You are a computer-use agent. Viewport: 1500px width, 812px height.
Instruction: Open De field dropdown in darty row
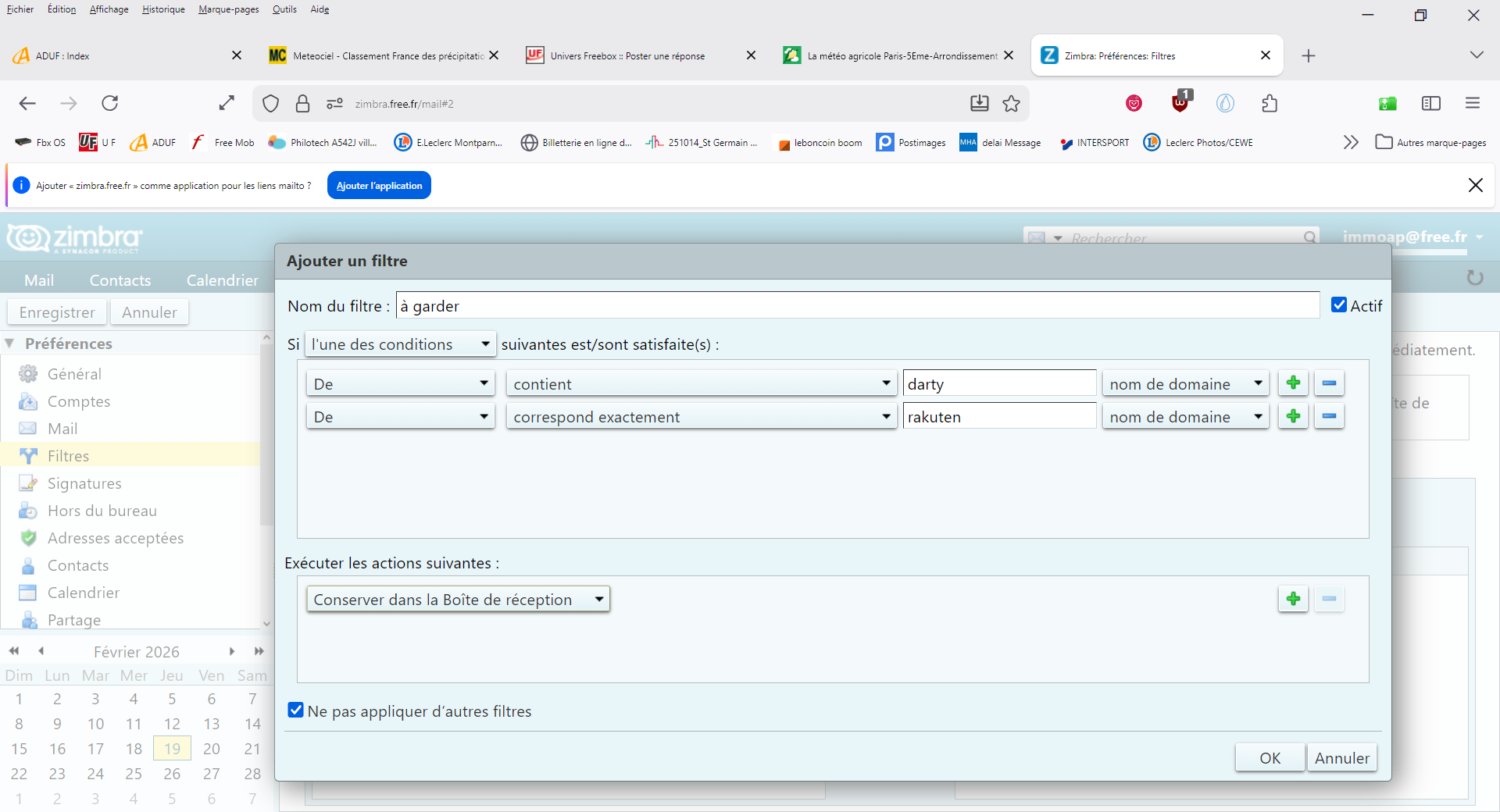(401, 383)
